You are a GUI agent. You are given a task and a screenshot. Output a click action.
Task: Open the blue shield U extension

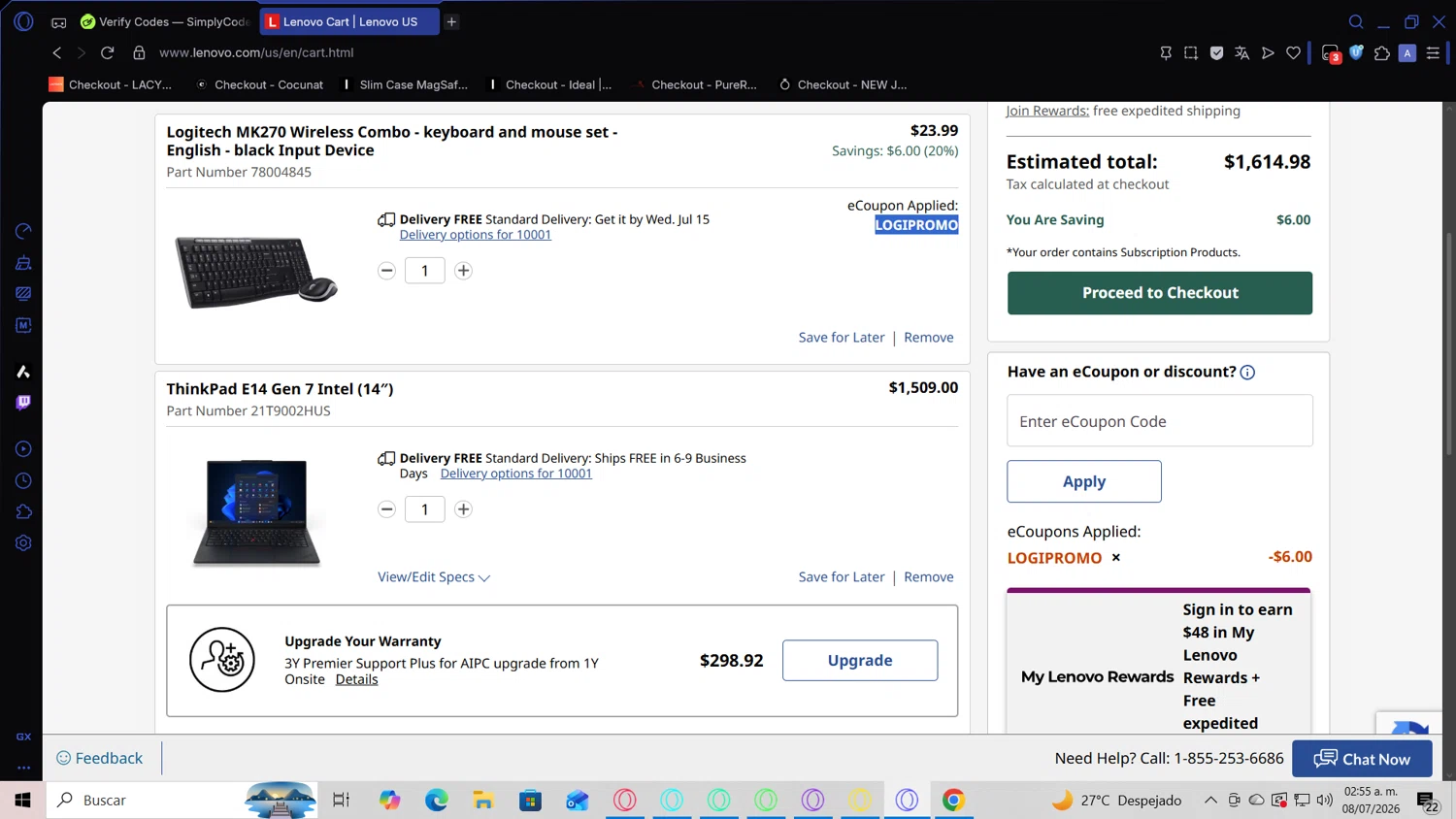point(1356,52)
